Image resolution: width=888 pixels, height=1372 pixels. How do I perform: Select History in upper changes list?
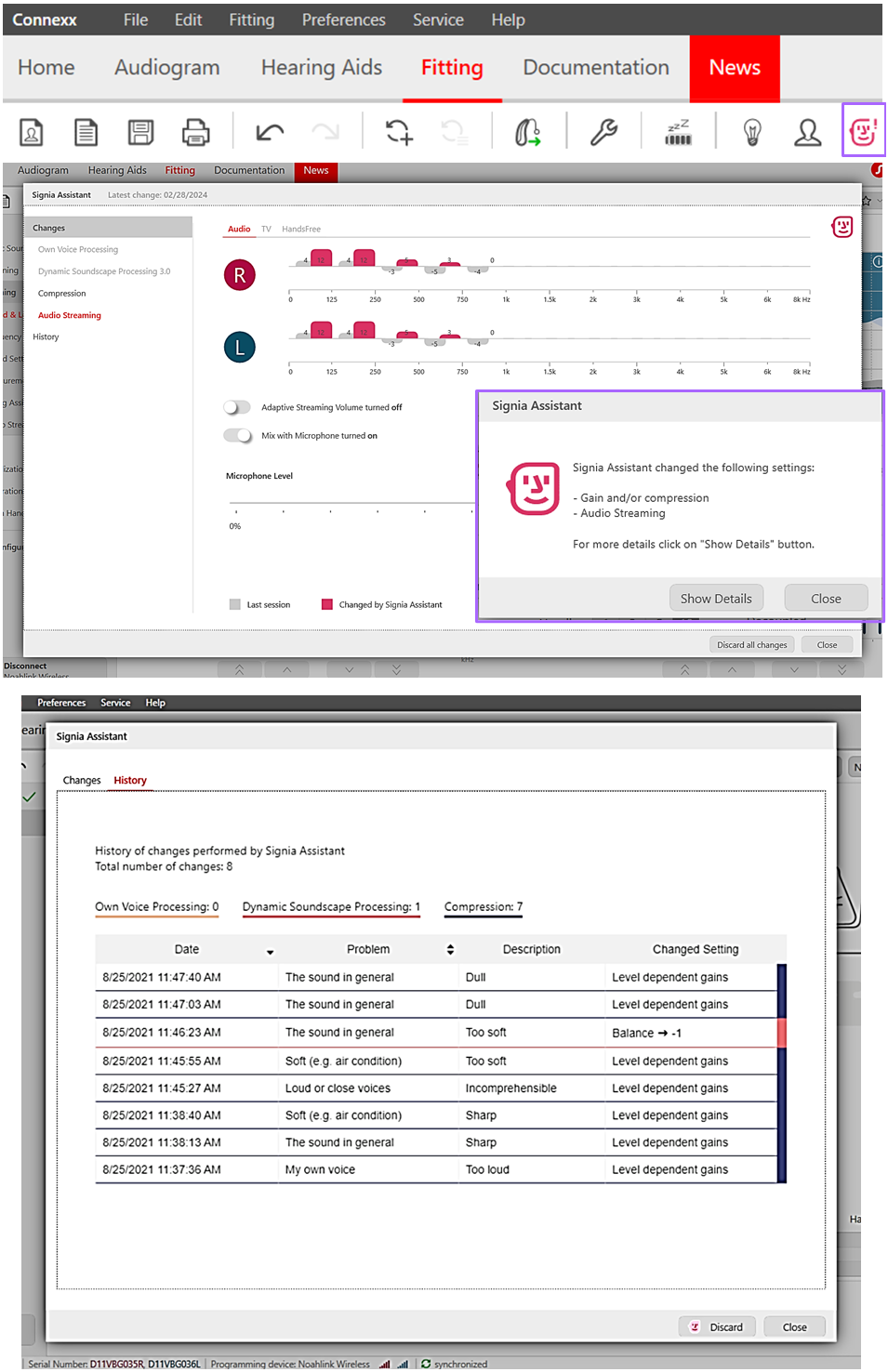click(x=46, y=337)
